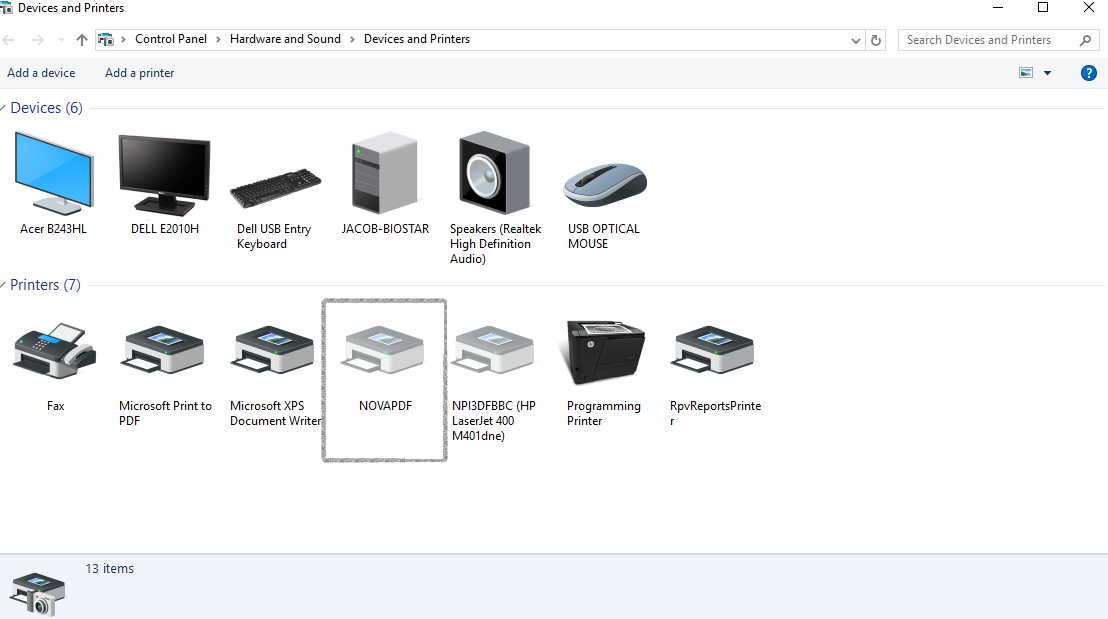
Task: Select Speakers Realtek High Definition Audio
Action: [495, 174]
